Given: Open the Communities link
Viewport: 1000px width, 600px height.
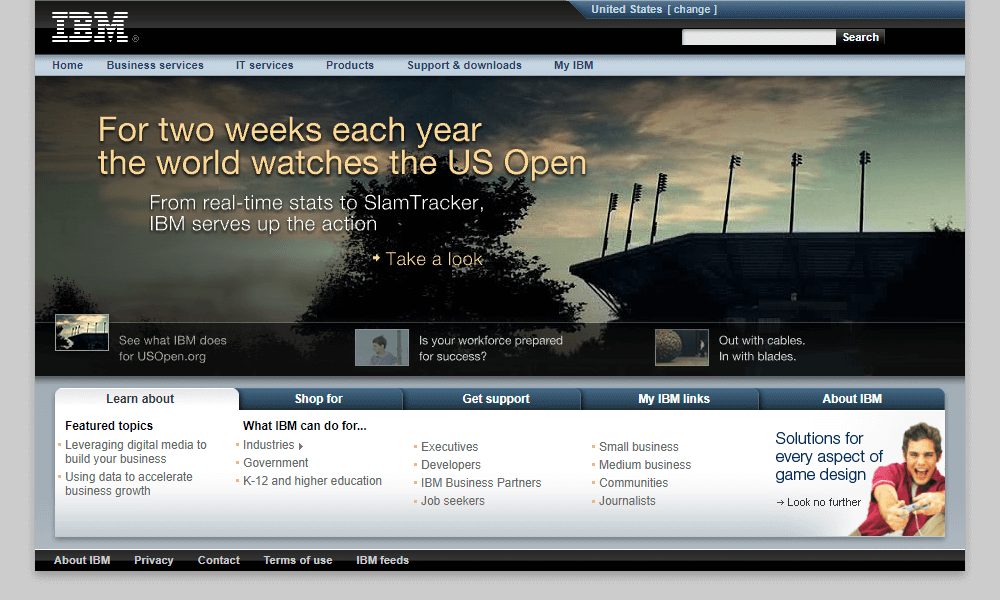Looking at the screenshot, I should coord(633,483).
